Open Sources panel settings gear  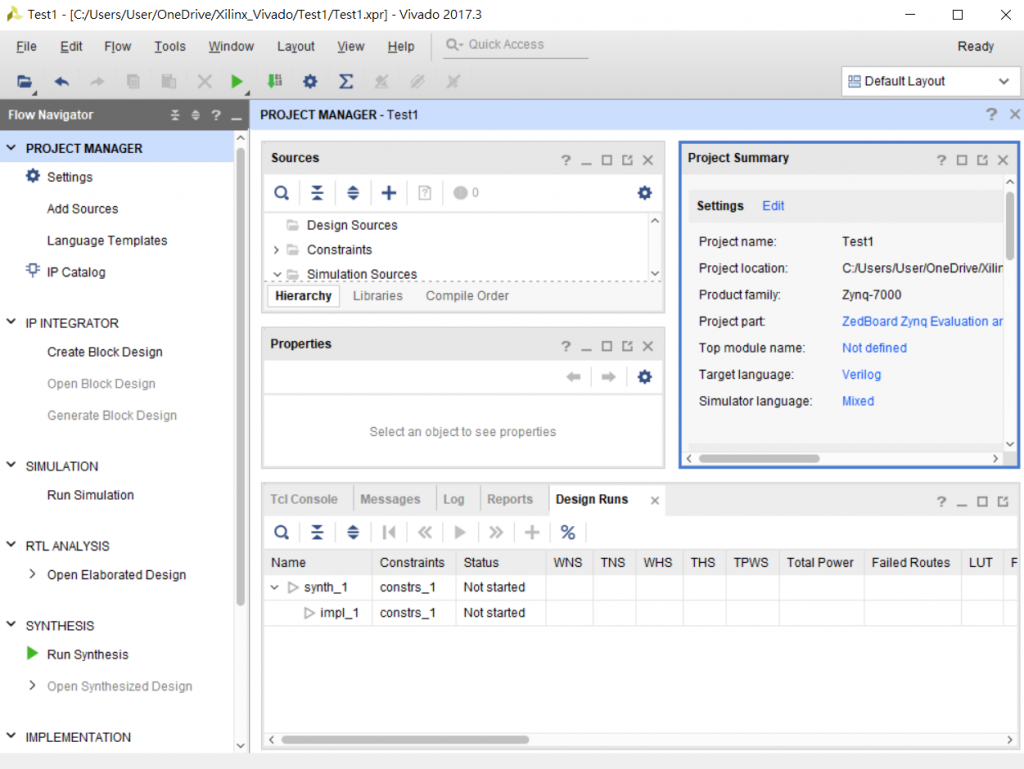645,193
